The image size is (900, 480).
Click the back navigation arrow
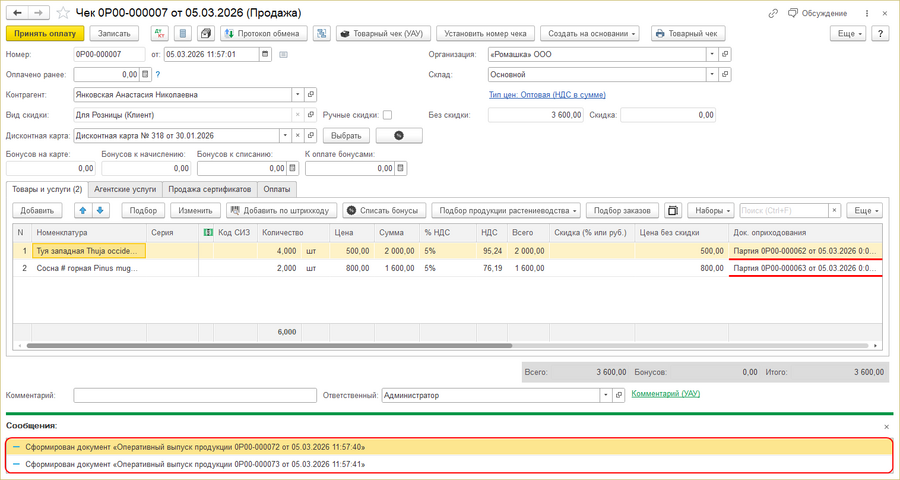point(16,13)
